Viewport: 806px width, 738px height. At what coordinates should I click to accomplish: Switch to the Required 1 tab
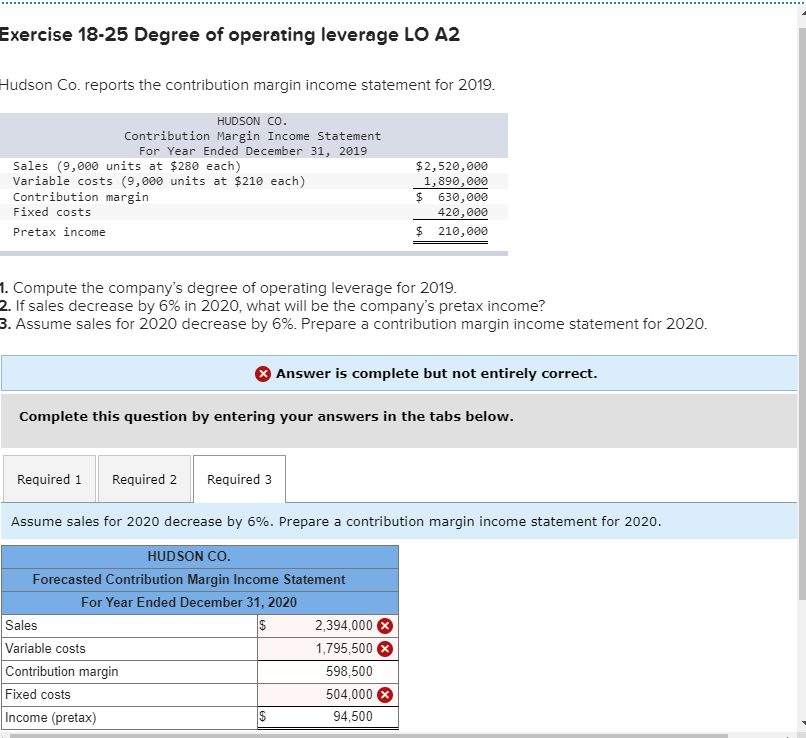click(49, 478)
